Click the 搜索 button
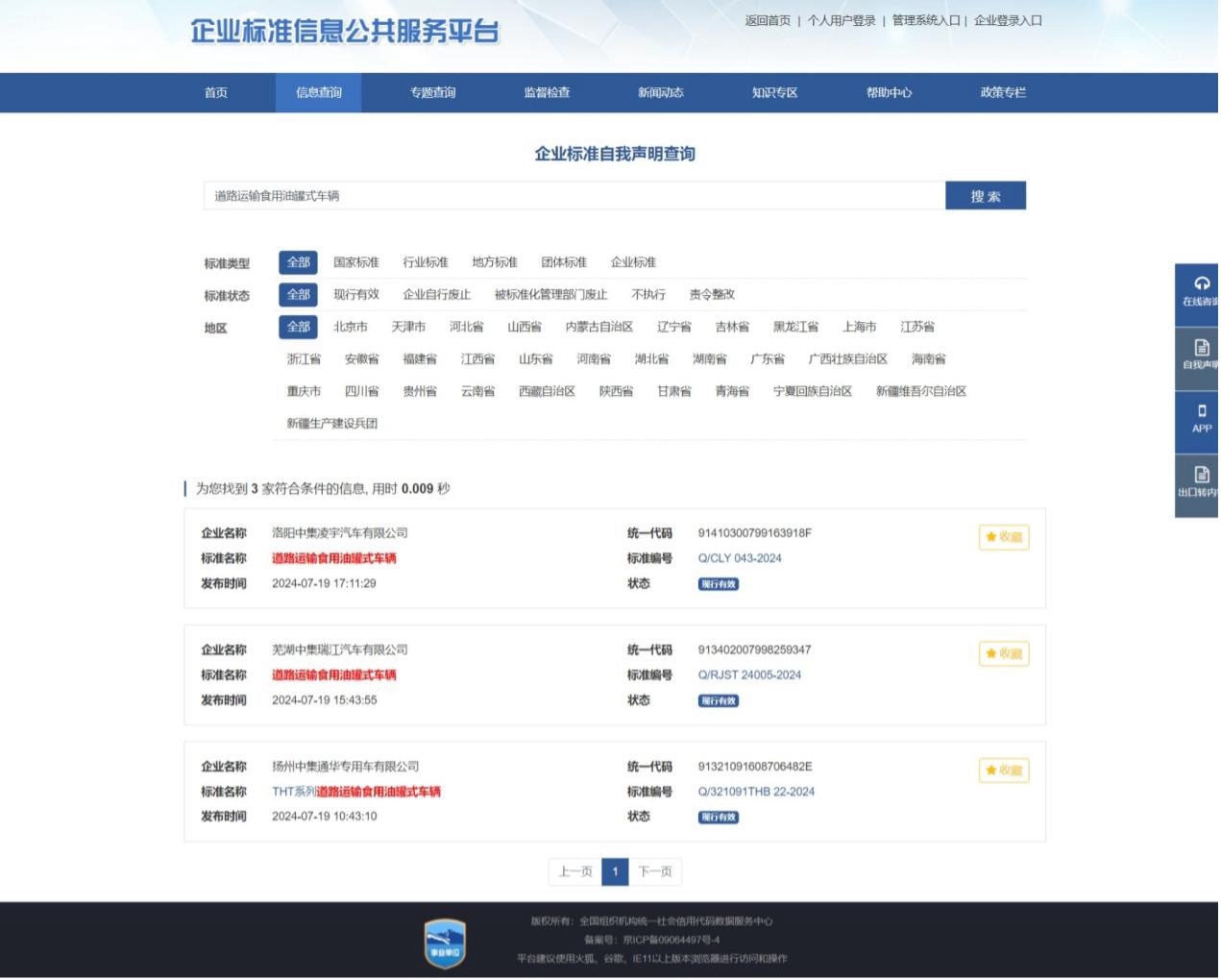Viewport: 1221px width, 980px height. [987, 195]
